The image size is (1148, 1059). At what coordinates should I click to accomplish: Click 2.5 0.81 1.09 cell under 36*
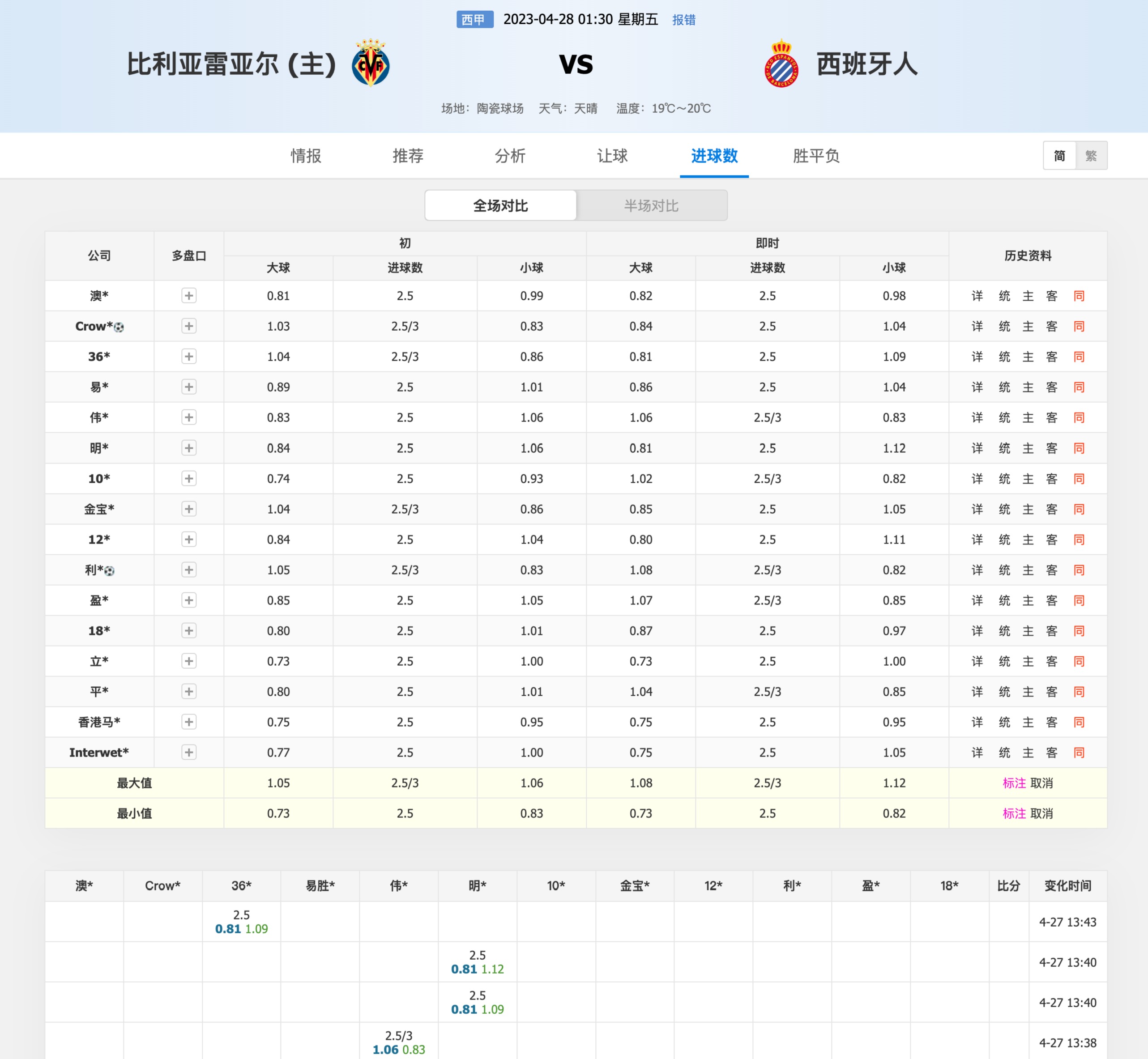pos(241,922)
